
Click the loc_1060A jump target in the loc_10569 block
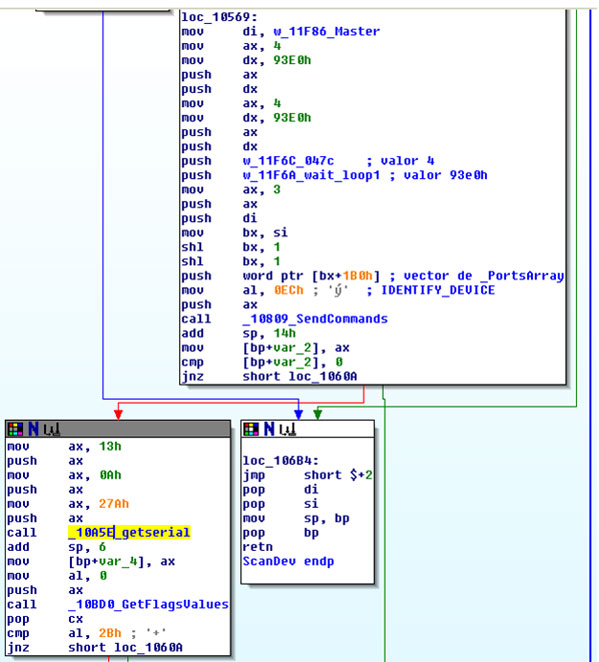point(323,377)
